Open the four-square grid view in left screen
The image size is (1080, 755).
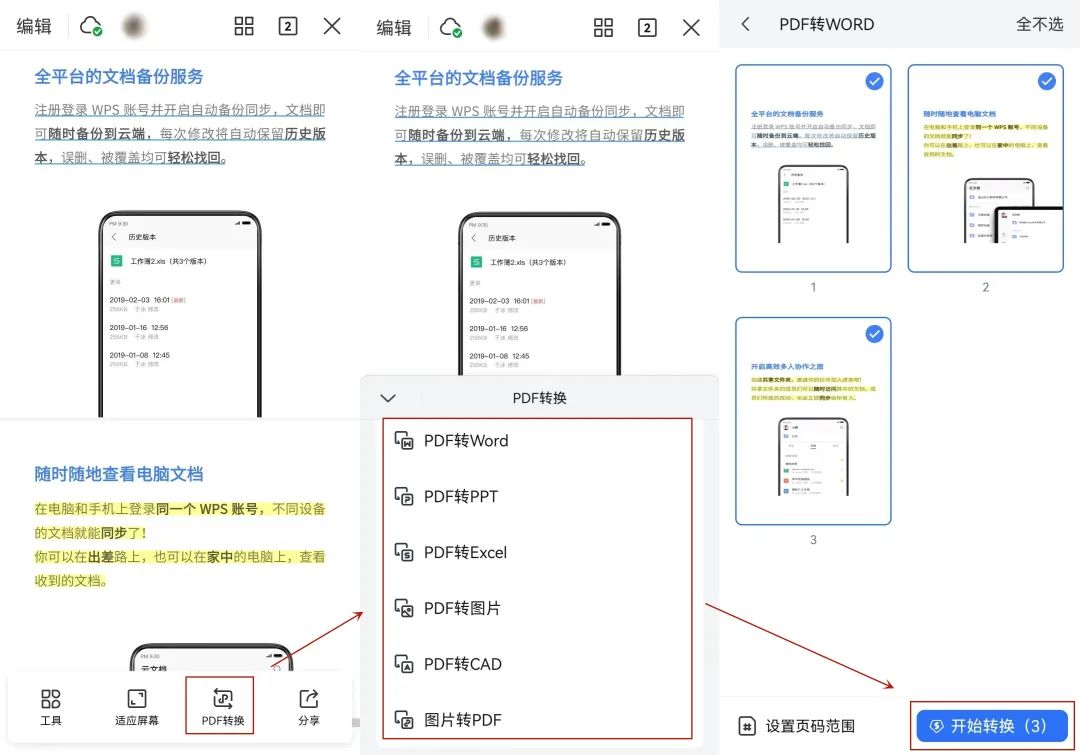(x=244, y=26)
